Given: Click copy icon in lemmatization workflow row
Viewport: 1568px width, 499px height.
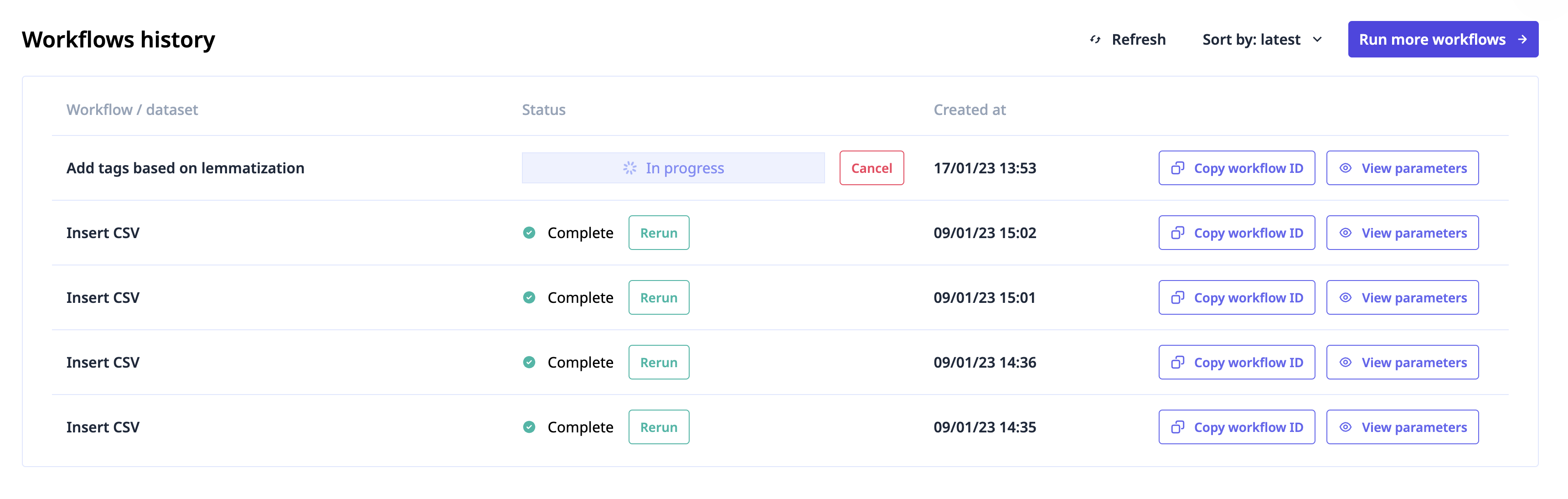Looking at the screenshot, I should point(1177,168).
